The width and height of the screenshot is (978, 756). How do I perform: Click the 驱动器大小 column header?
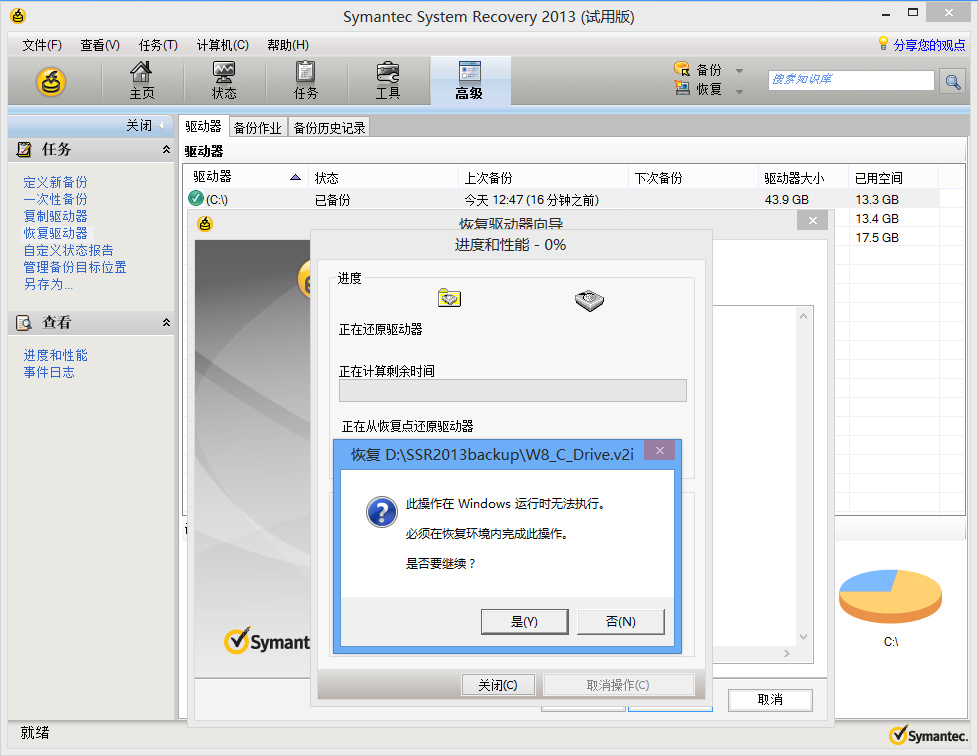[x=803, y=177]
